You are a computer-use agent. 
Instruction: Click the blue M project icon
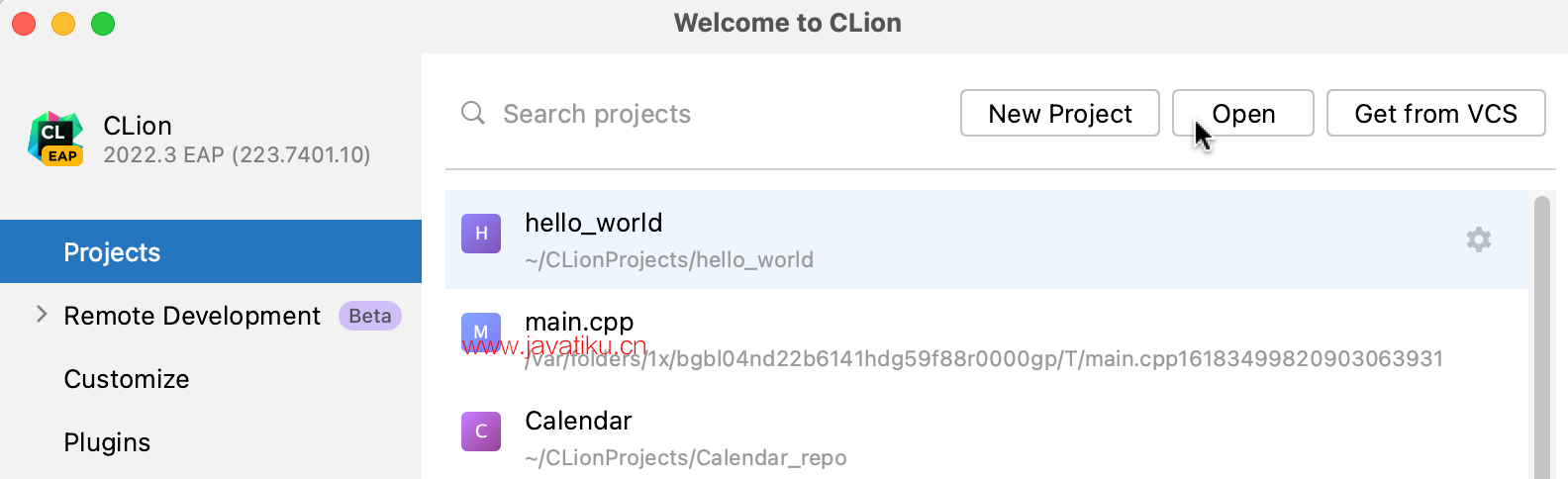[481, 333]
